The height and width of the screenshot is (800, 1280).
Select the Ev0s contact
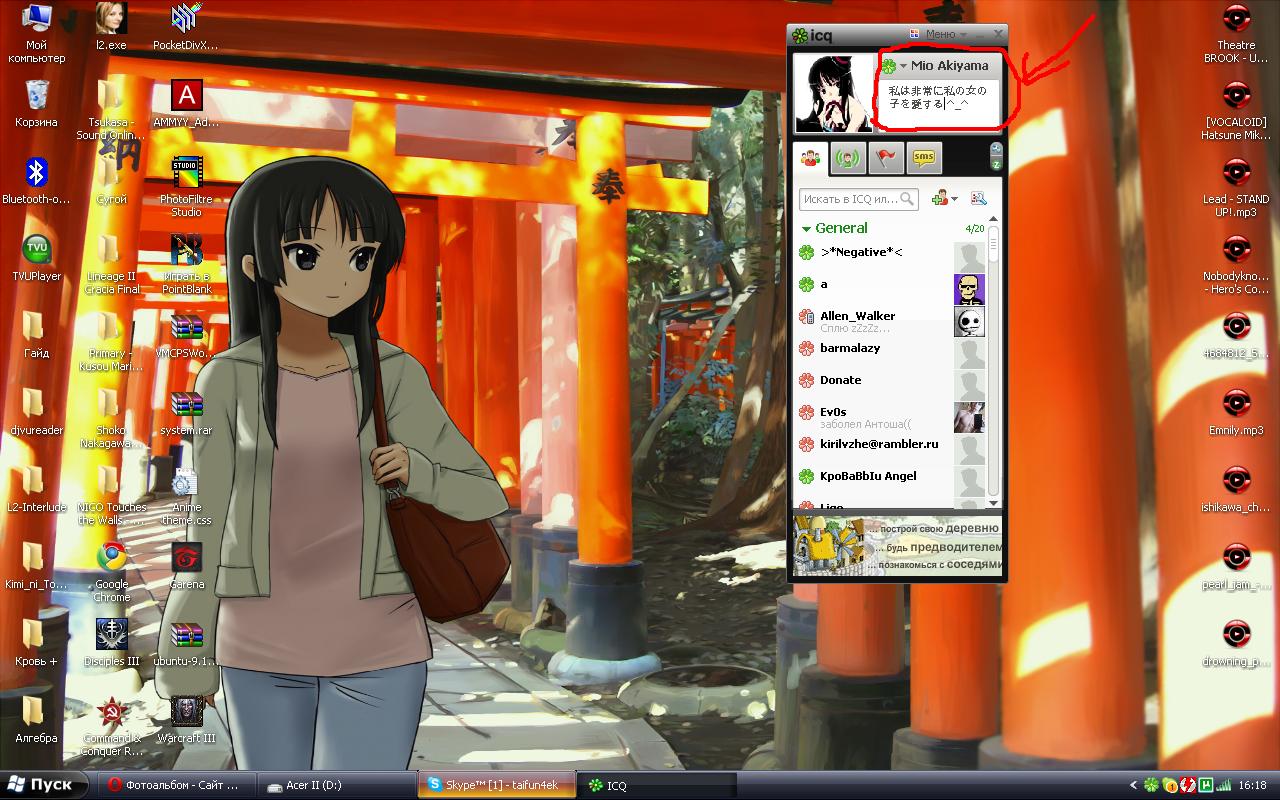point(893,417)
